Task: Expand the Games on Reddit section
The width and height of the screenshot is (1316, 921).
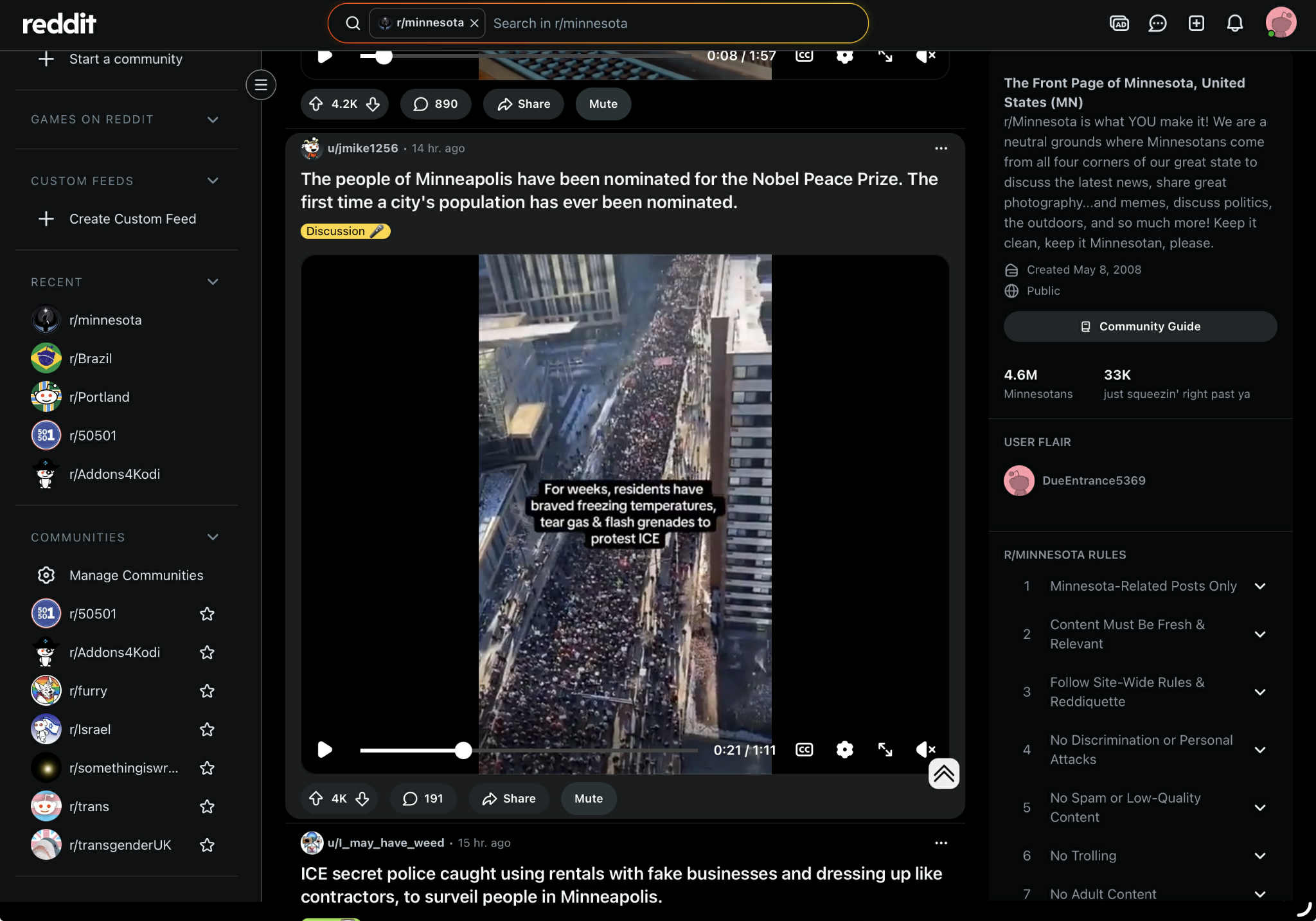Action: [x=213, y=120]
